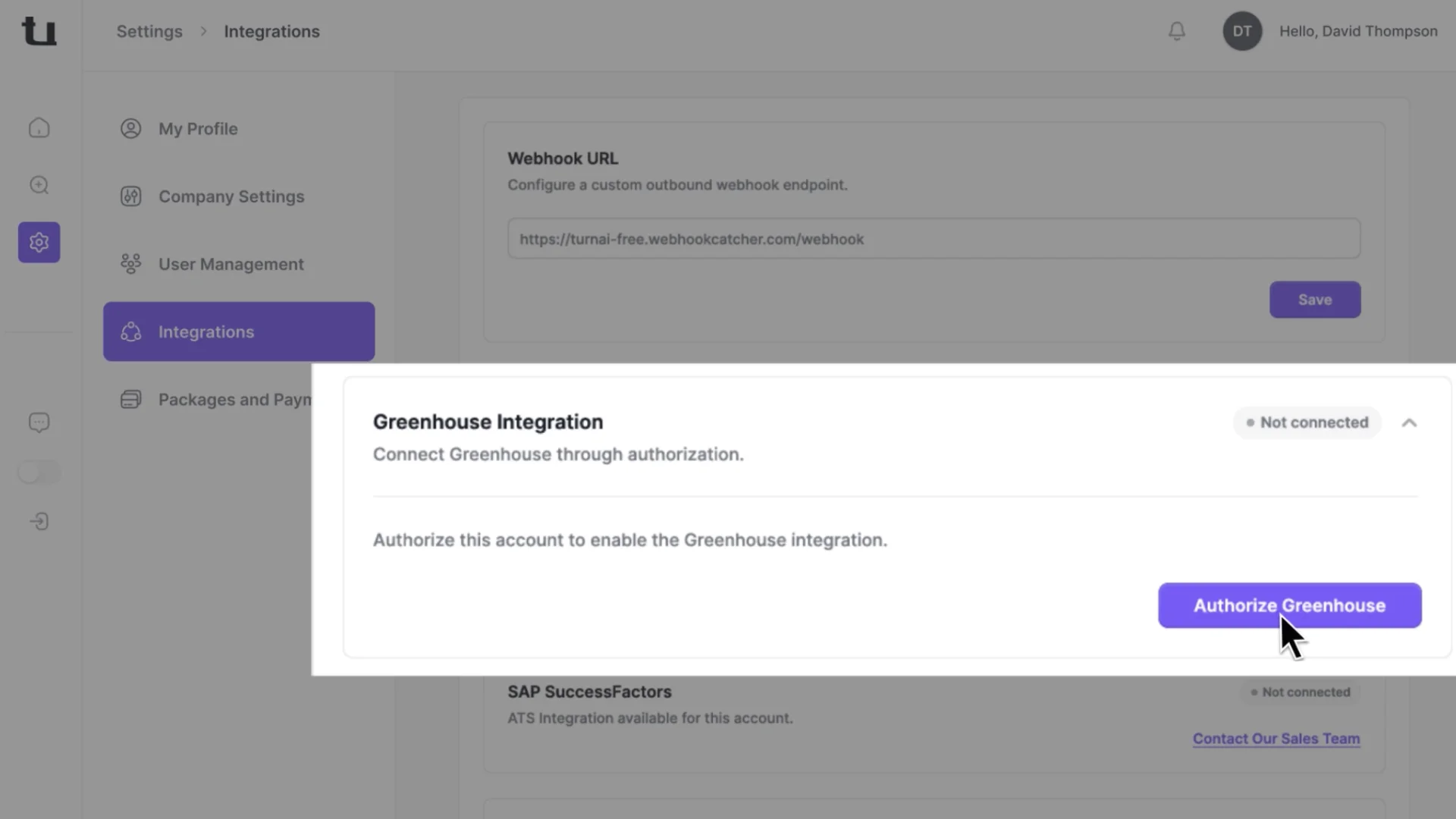Screen dimensions: 1456x819
Task: Click the Turn.ai logo icon
Action: coord(39,31)
